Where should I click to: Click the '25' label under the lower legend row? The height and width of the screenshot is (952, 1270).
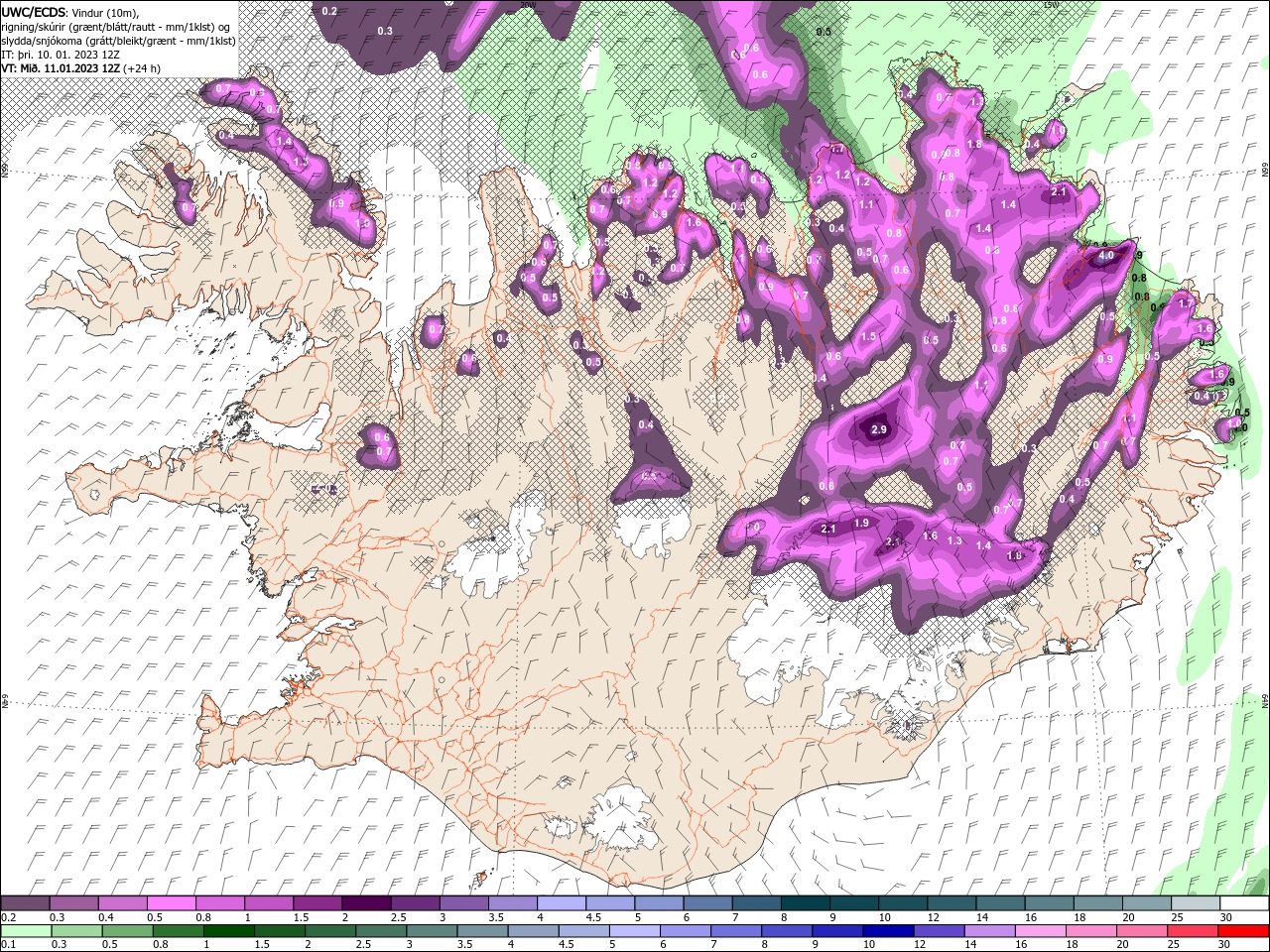click(1176, 945)
